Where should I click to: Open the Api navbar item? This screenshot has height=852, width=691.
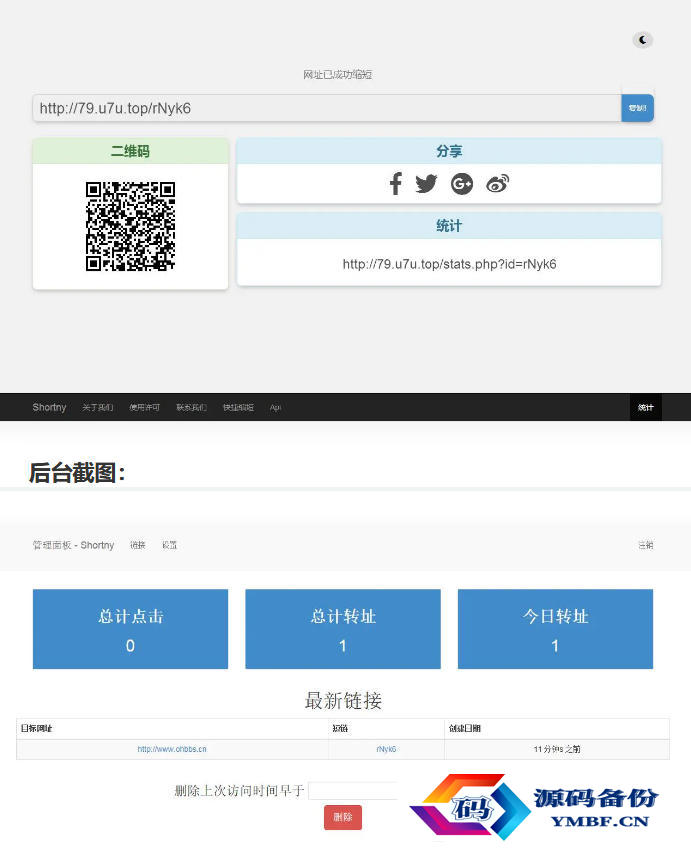(275, 408)
